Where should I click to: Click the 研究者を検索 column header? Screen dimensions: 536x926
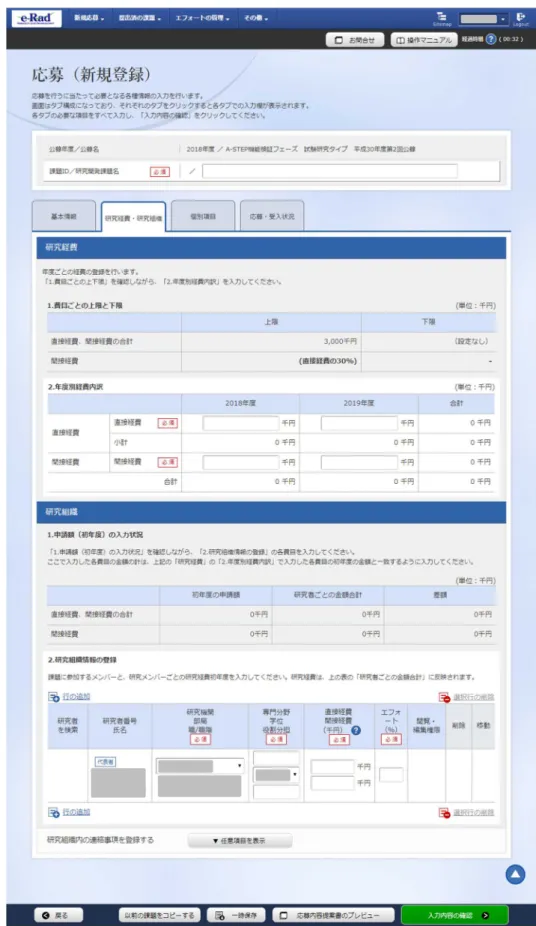tap(67, 725)
